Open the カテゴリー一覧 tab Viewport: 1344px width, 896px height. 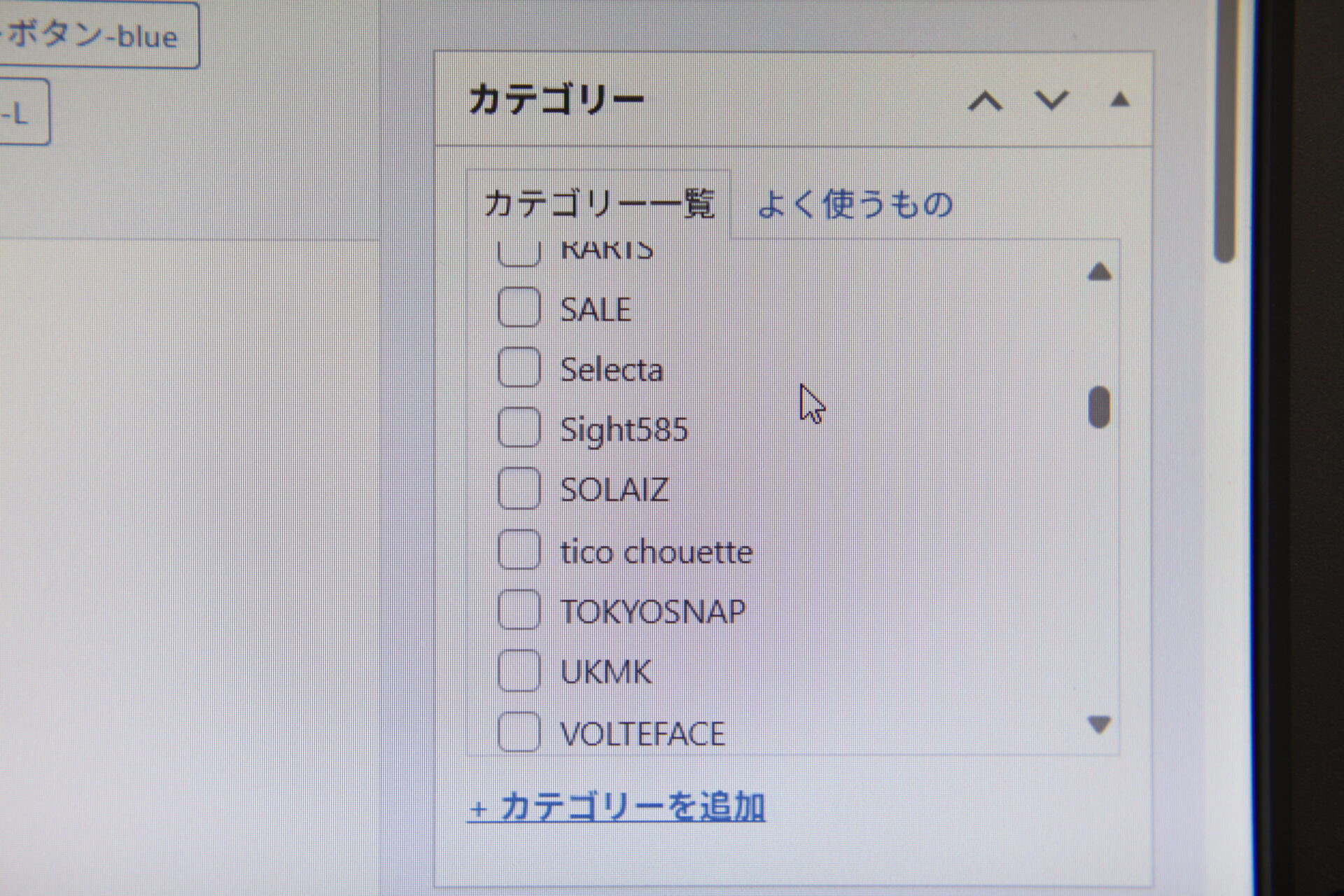point(599,204)
